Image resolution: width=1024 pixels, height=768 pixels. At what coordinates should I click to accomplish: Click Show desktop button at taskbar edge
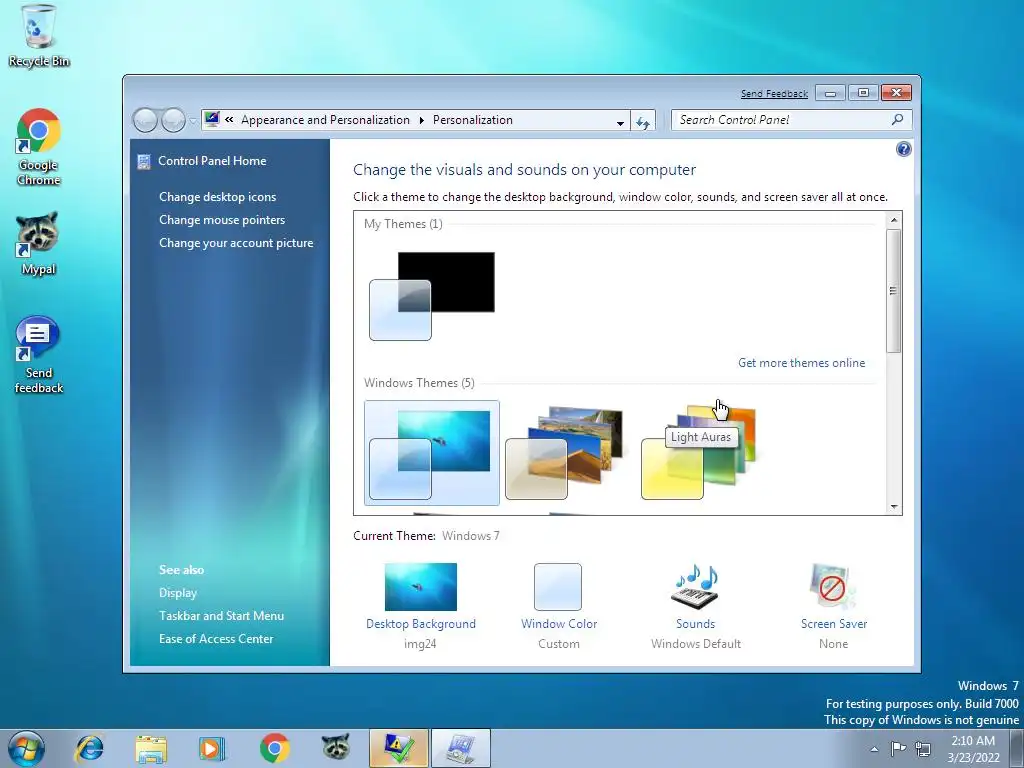pos(1017,748)
